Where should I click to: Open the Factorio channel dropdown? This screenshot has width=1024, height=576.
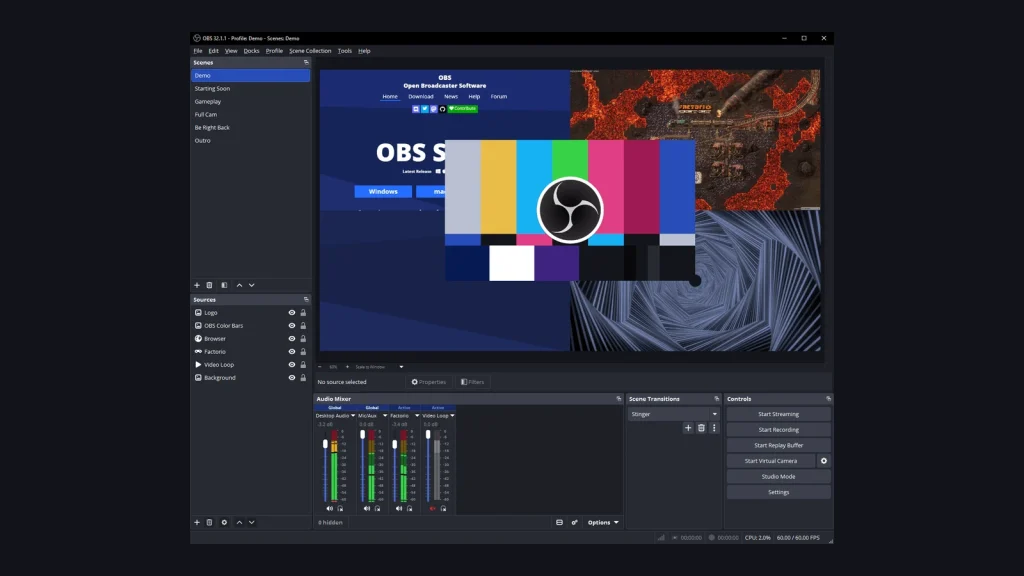coord(417,416)
